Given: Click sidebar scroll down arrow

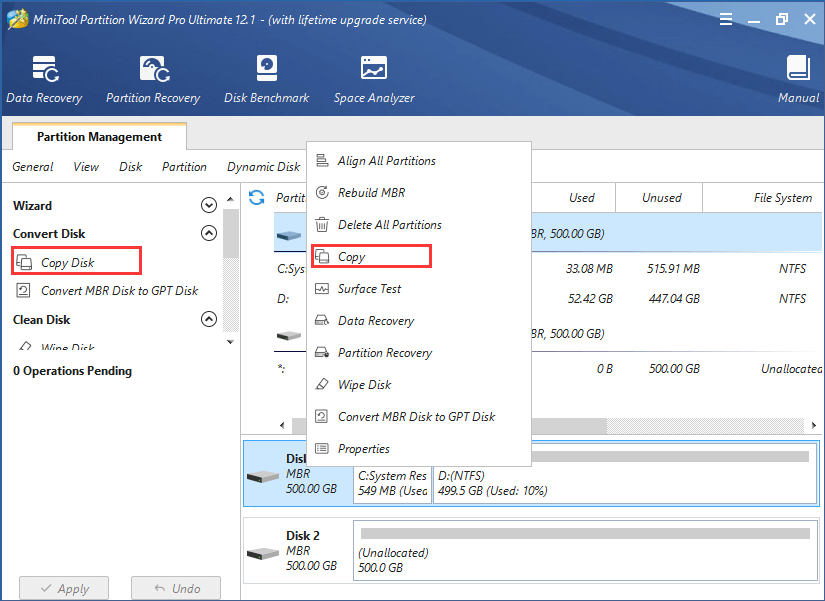Looking at the screenshot, I should click(230, 342).
